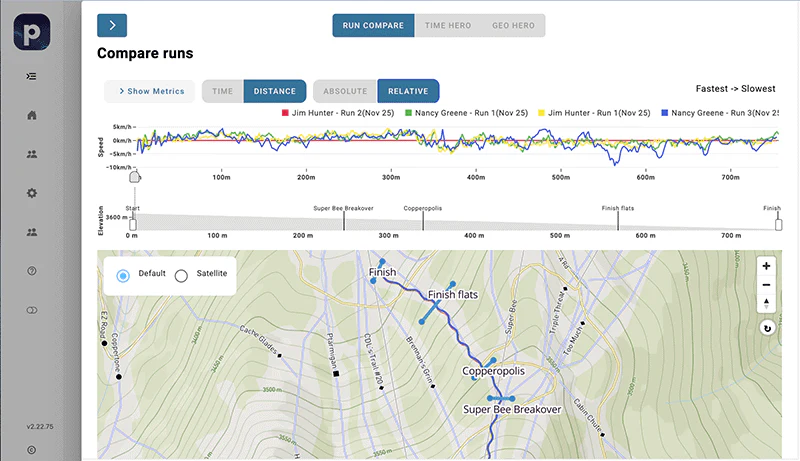
Task: Open settings gear in the sidebar
Action: point(32,193)
